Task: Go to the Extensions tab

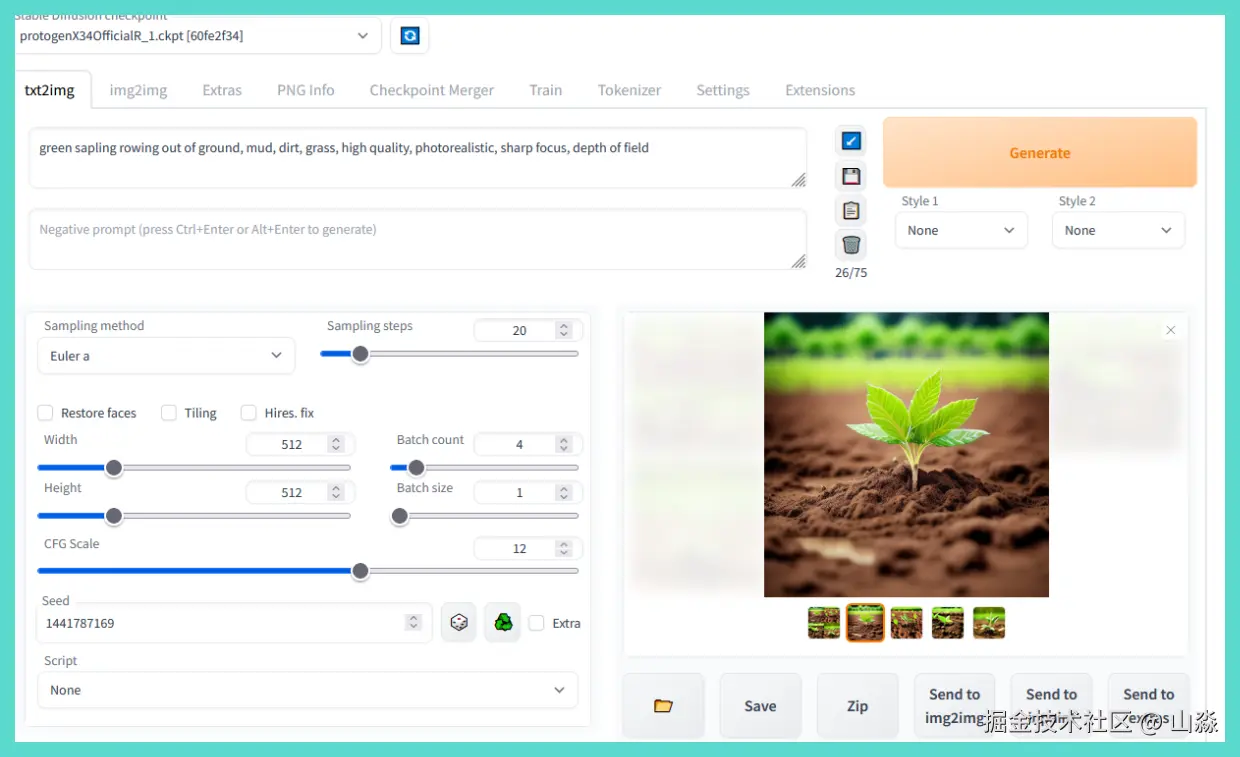Action: click(x=820, y=90)
